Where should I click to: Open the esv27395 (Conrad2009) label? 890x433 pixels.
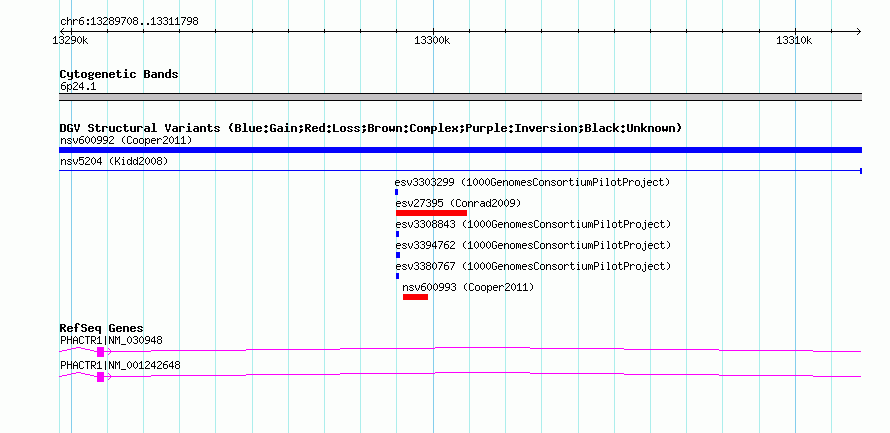click(458, 203)
